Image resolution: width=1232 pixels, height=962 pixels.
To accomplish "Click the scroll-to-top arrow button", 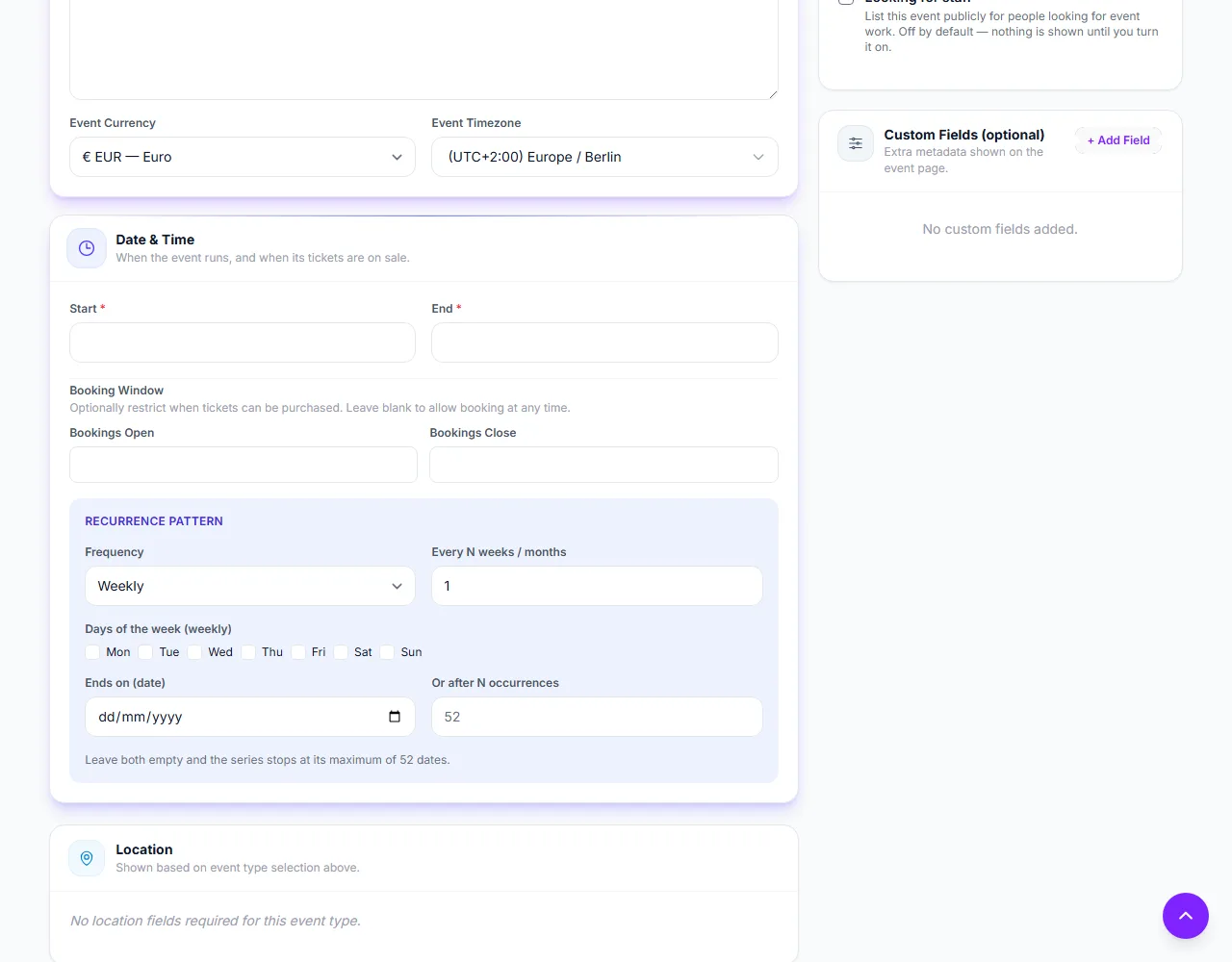I will (x=1186, y=916).
